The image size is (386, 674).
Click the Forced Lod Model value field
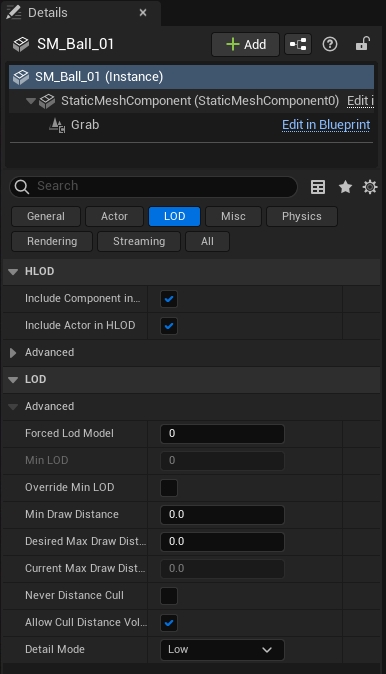(x=222, y=434)
